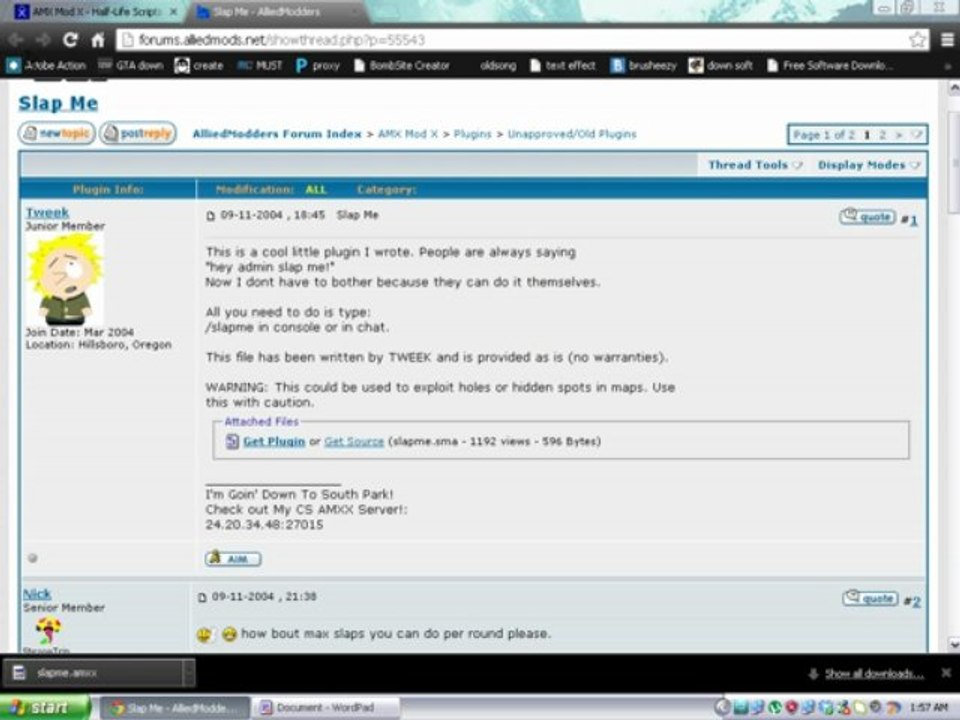The width and height of the screenshot is (960, 720).
Task: Click Show all downloads link
Action: (874, 673)
